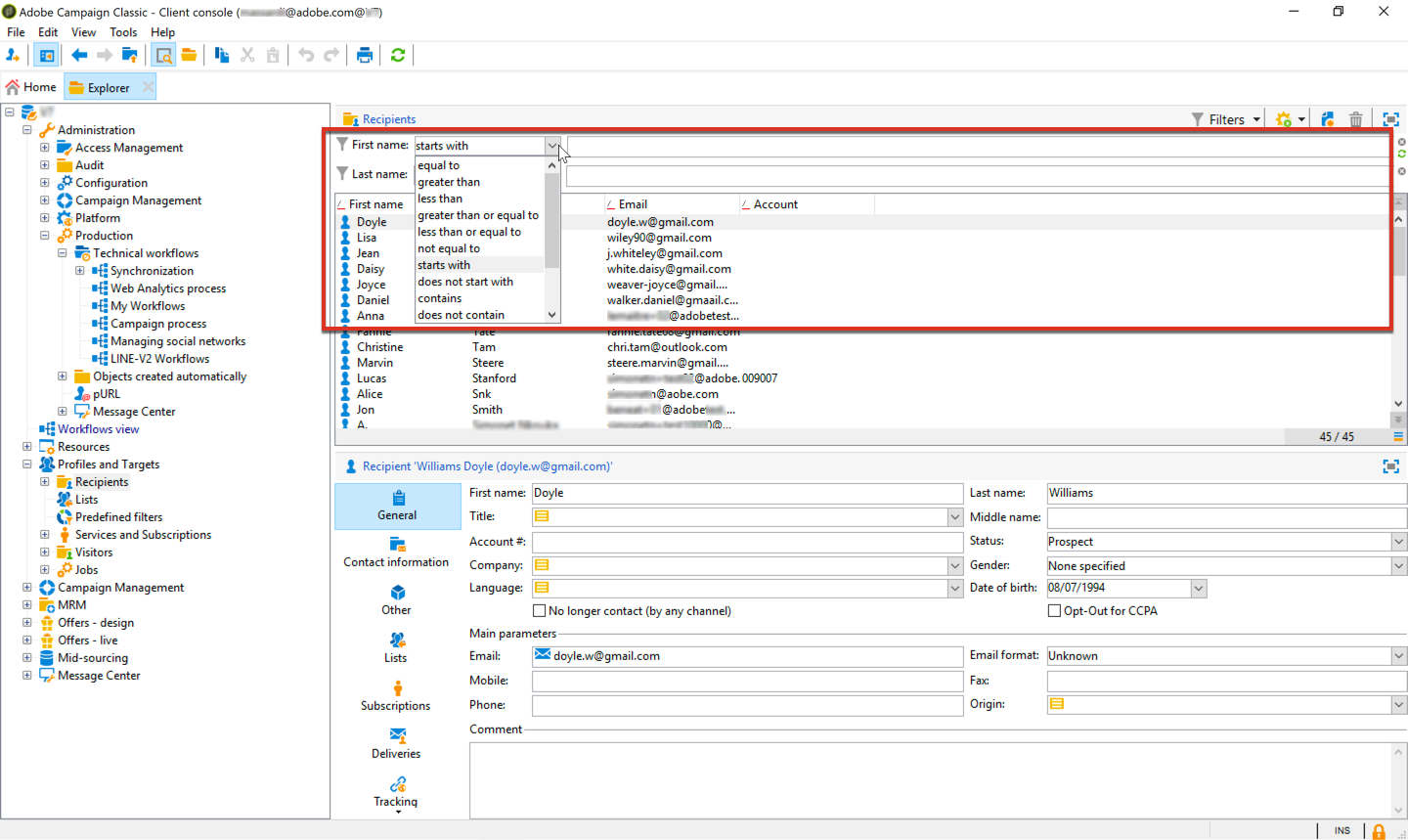Check the No longer contact checkbox

click(539, 611)
